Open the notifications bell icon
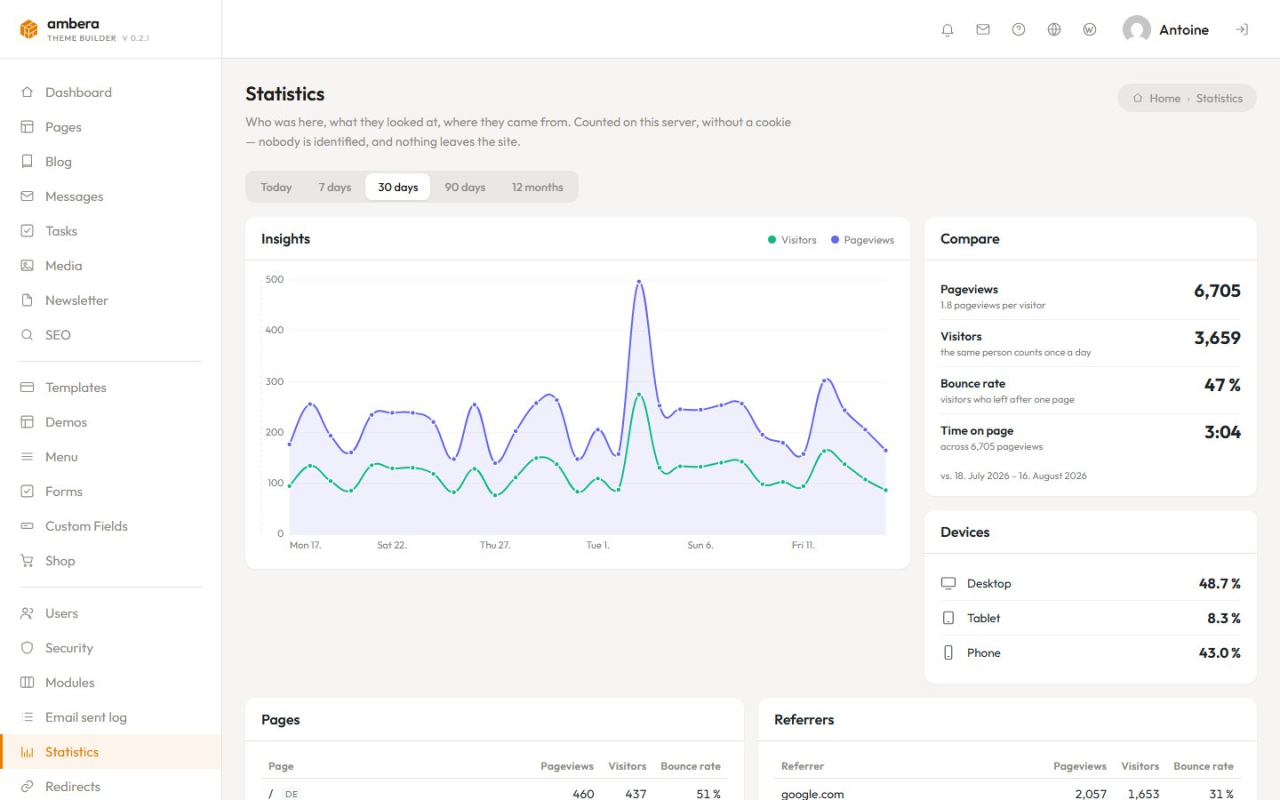Screen dimensions: 1280x800 948,30
